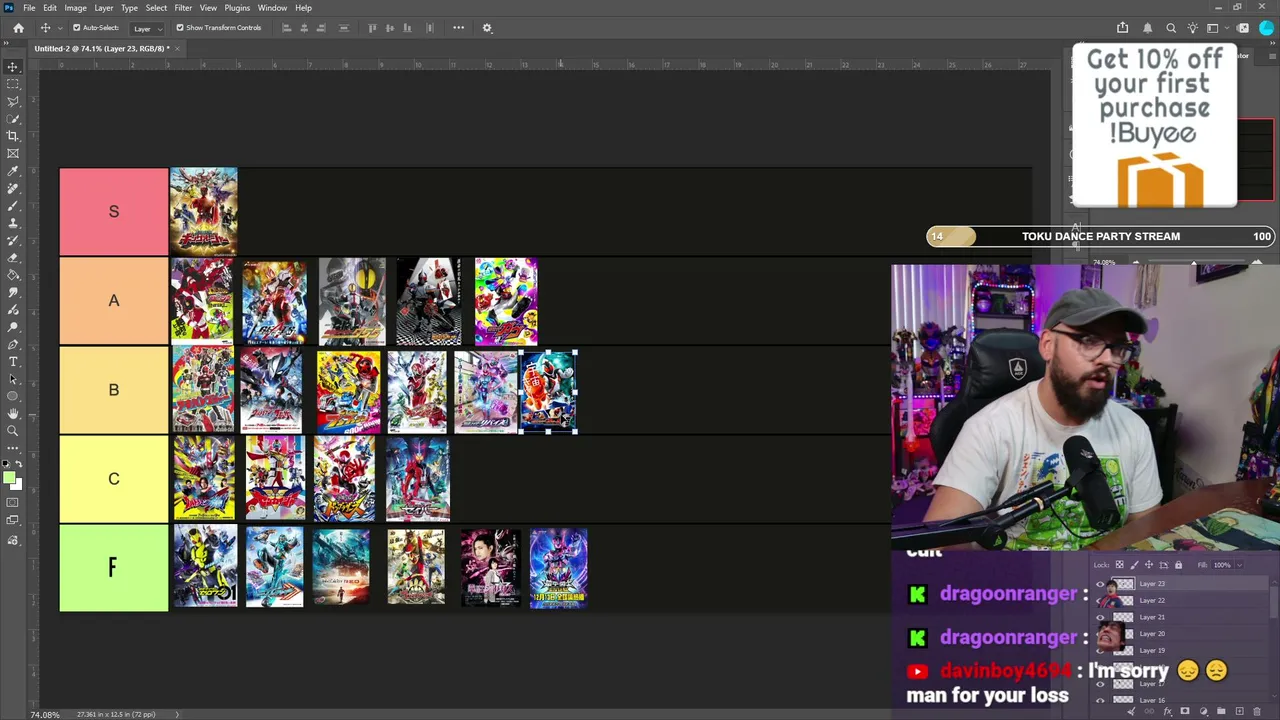Select the Pen tool
Viewport: 1280px width, 720px height.
click(13, 344)
